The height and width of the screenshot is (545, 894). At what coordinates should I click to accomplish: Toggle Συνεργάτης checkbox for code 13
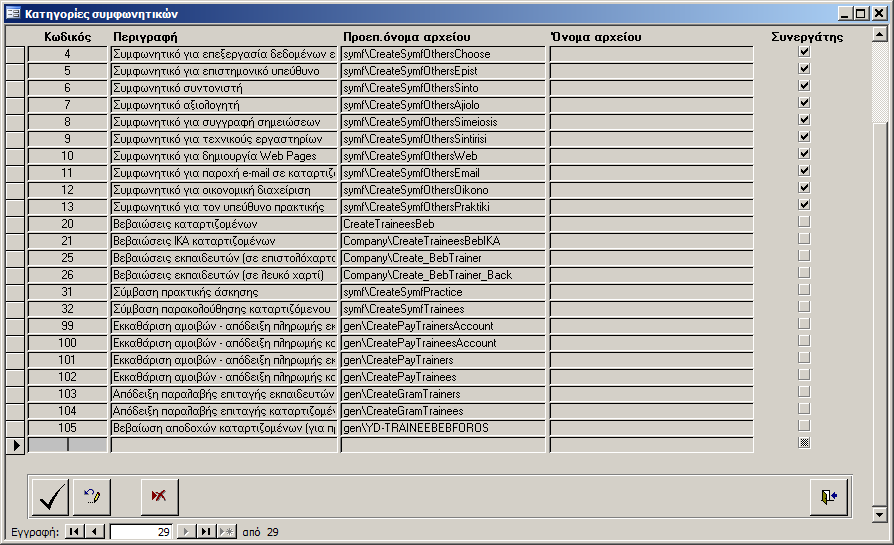[804, 205]
